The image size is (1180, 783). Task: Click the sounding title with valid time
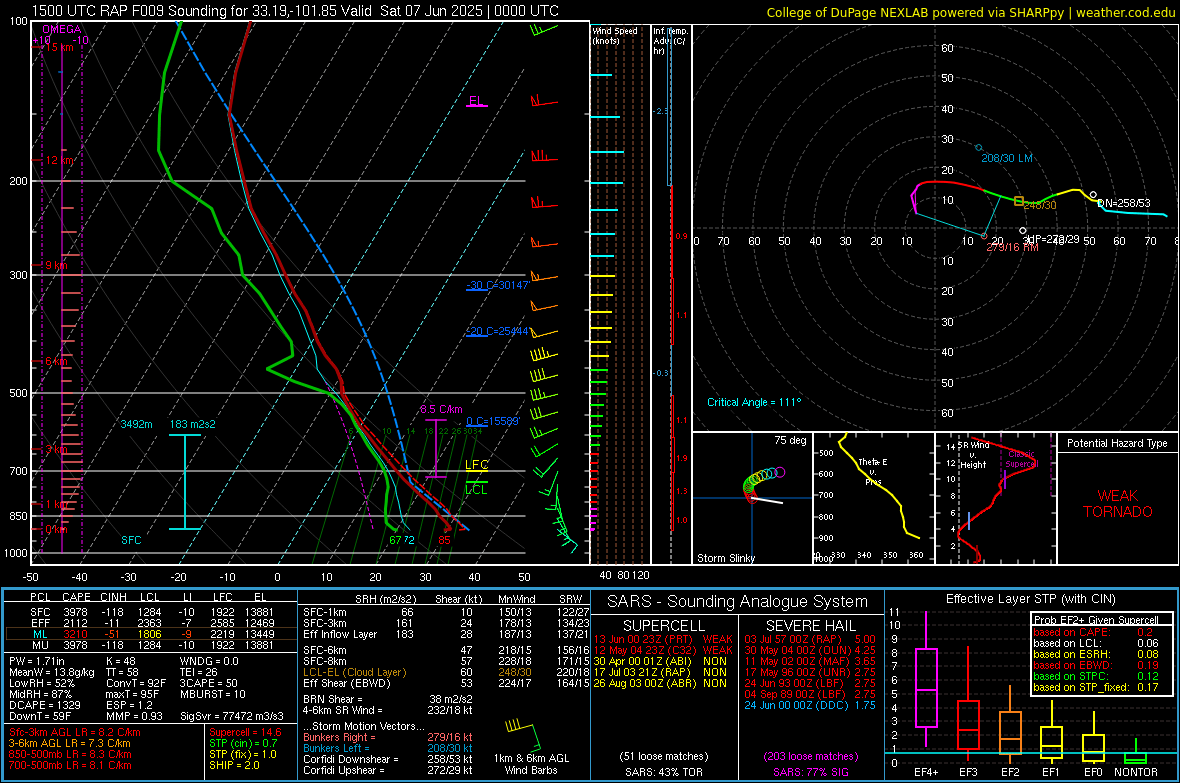[x=295, y=11]
